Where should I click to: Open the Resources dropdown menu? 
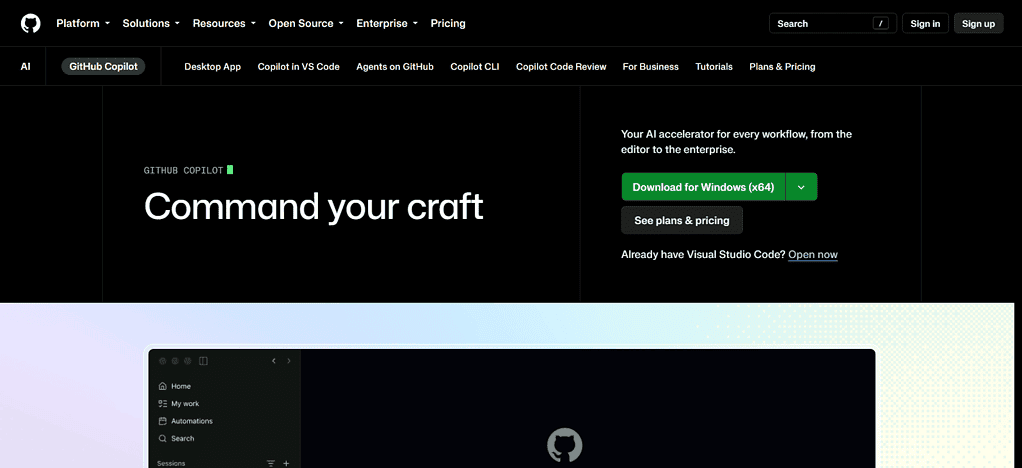tap(224, 23)
